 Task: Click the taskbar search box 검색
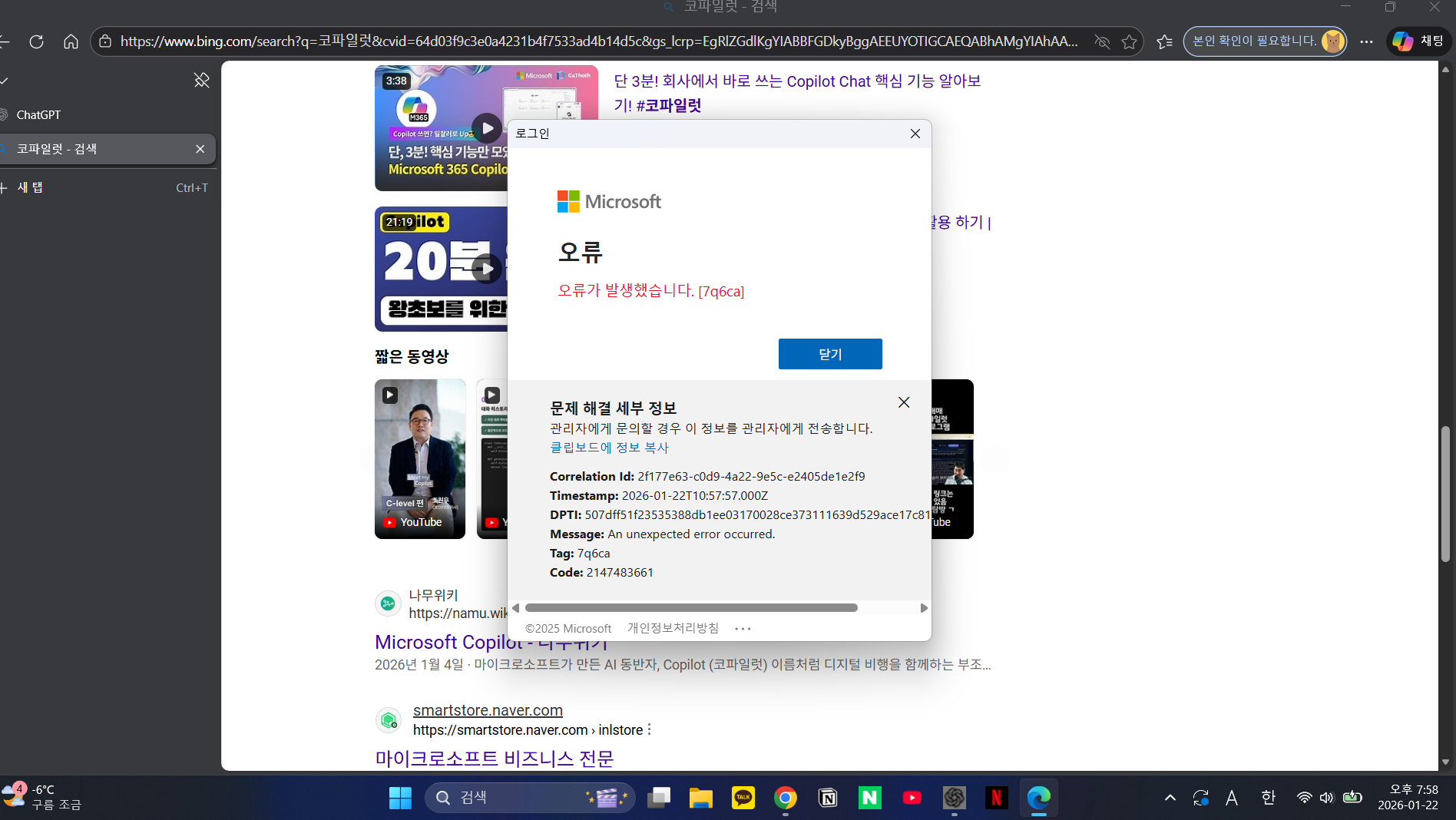pos(530,798)
